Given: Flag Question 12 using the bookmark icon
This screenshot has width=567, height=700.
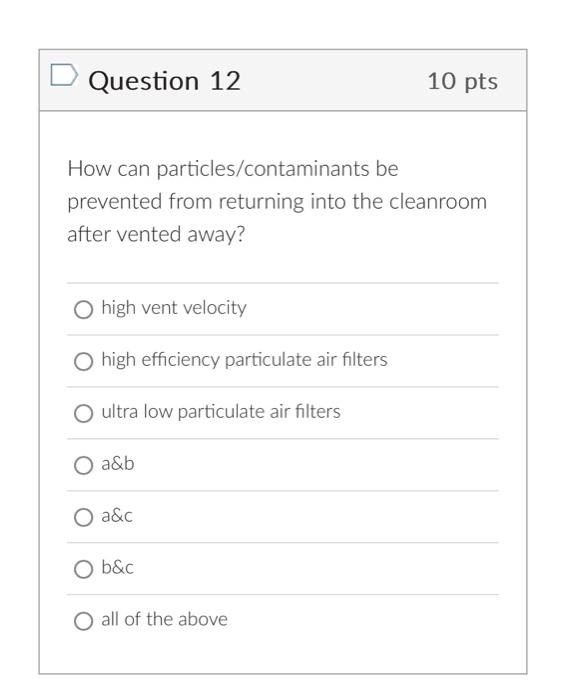Looking at the screenshot, I should click(64, 75).
